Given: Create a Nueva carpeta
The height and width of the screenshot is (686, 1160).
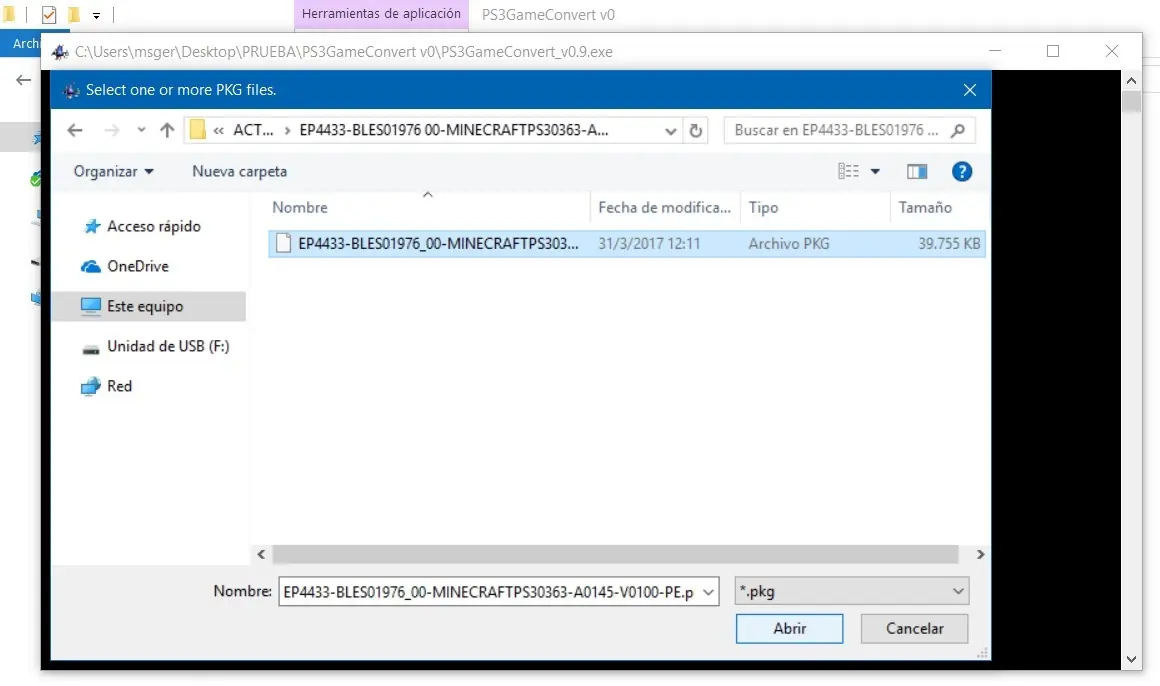Looking at the screenshot, I should pos(240,171).
